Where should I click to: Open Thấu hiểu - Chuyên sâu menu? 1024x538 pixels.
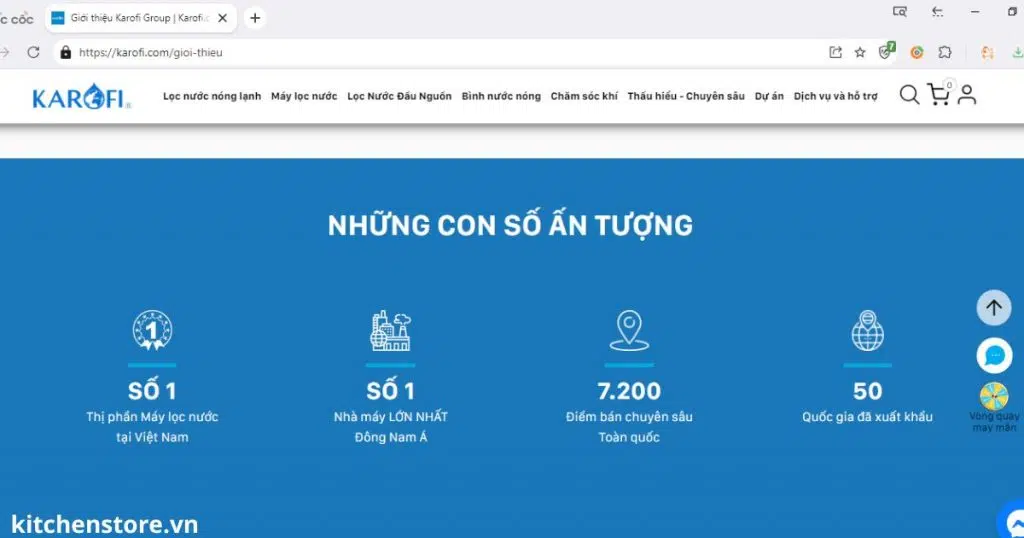click(686, 96)
